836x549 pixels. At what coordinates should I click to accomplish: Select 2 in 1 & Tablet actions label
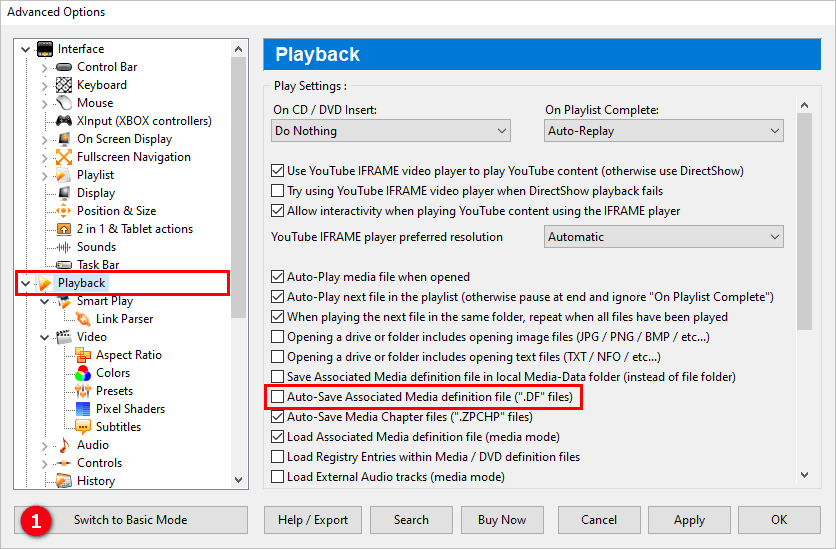click(x=135, y=229)
